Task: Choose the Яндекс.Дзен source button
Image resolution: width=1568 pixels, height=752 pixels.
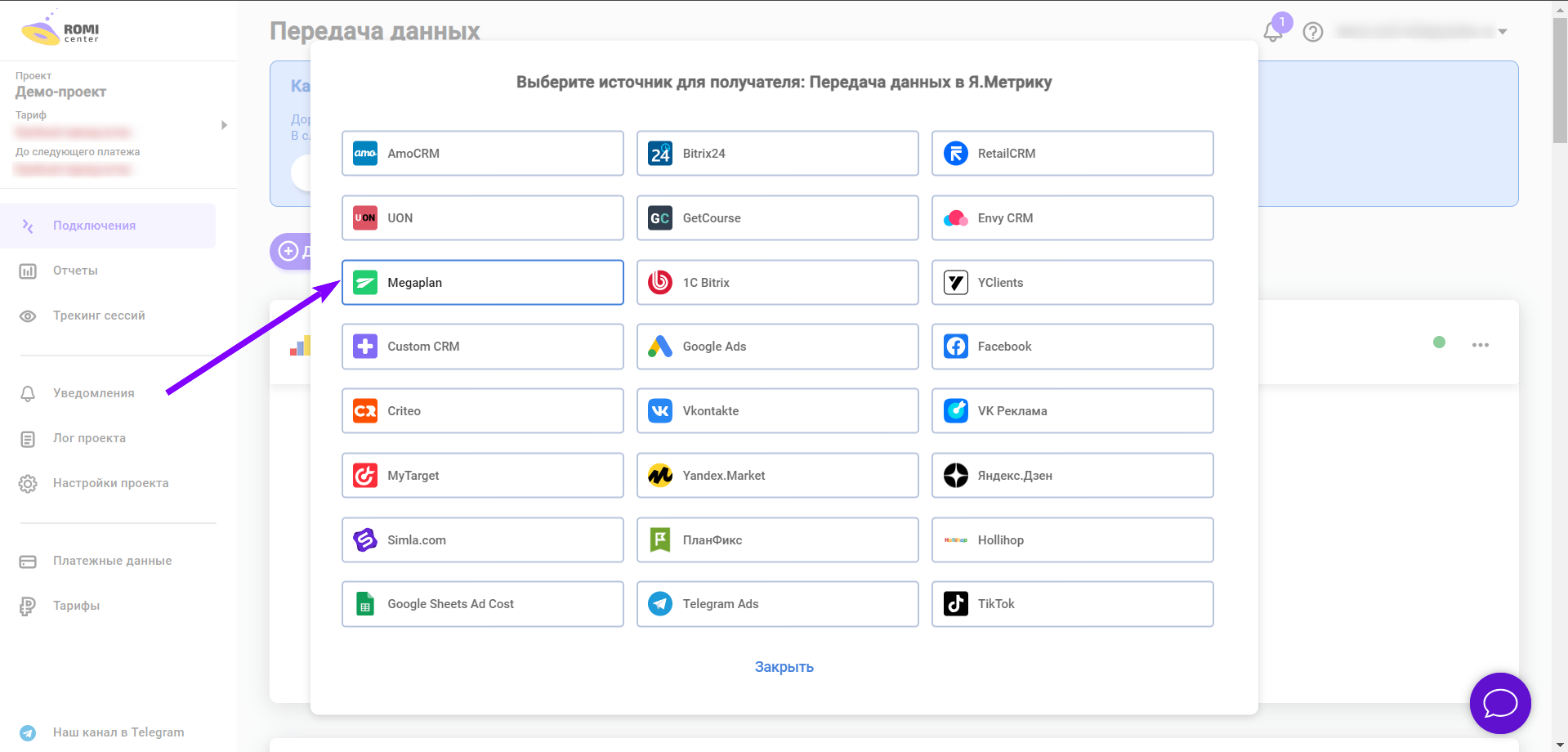Action: coord(1072,475)
